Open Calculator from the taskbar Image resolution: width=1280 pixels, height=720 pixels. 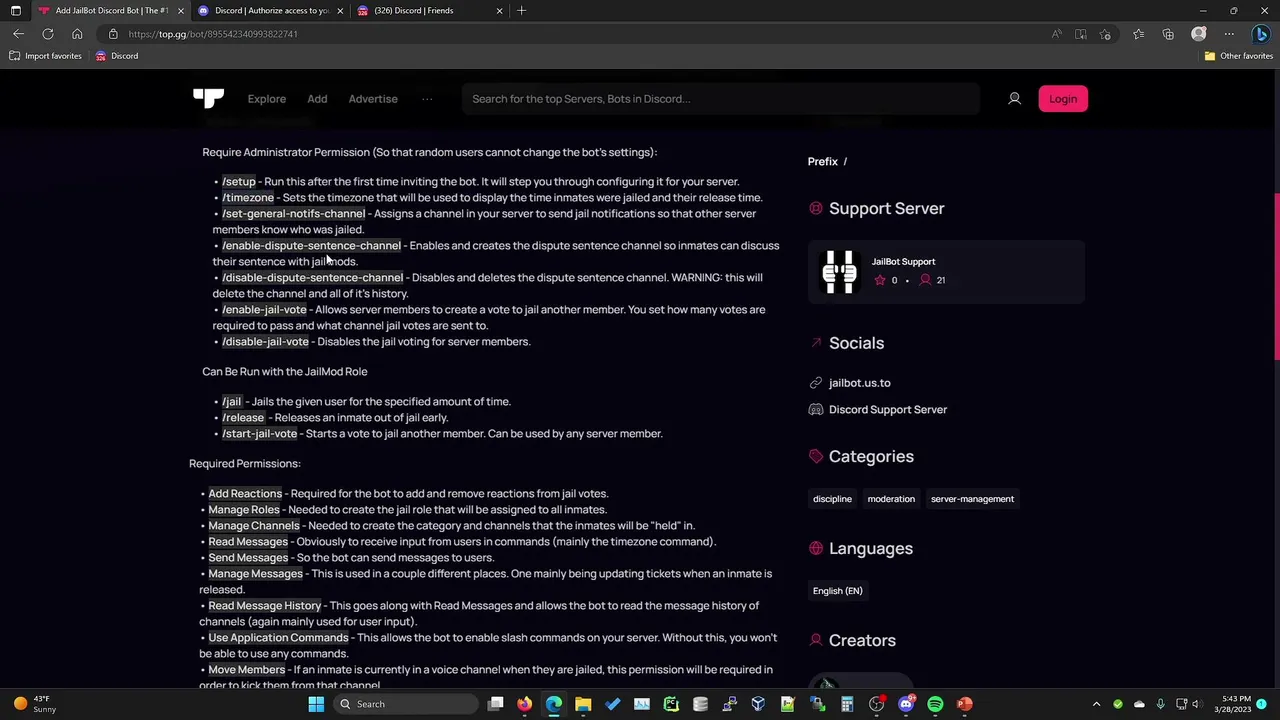(847, 704)
